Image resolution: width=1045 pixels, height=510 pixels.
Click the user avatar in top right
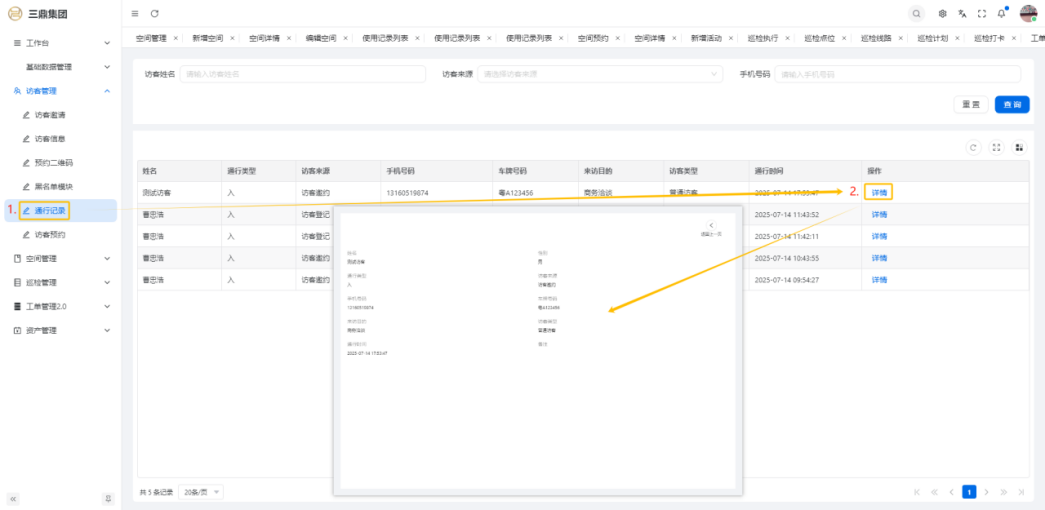[x=1027, y=13]
